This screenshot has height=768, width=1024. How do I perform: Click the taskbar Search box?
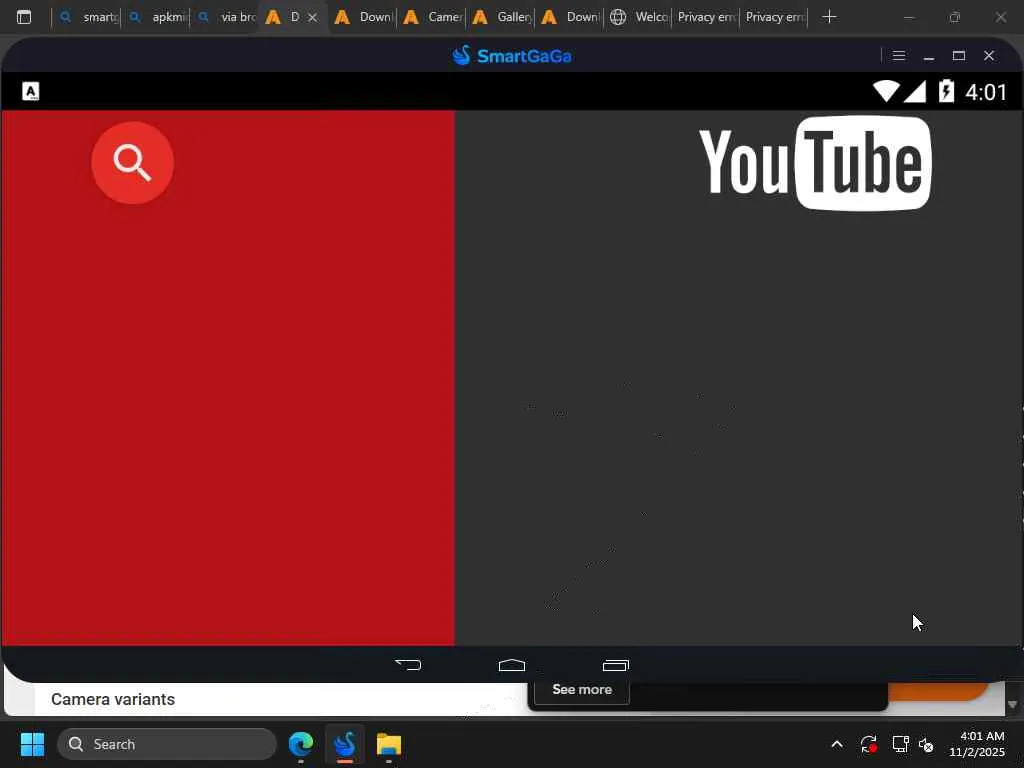[167, 744]
